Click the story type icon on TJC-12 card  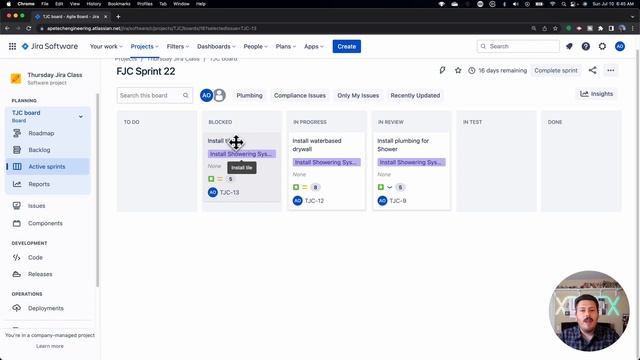[x=296, y=187]
